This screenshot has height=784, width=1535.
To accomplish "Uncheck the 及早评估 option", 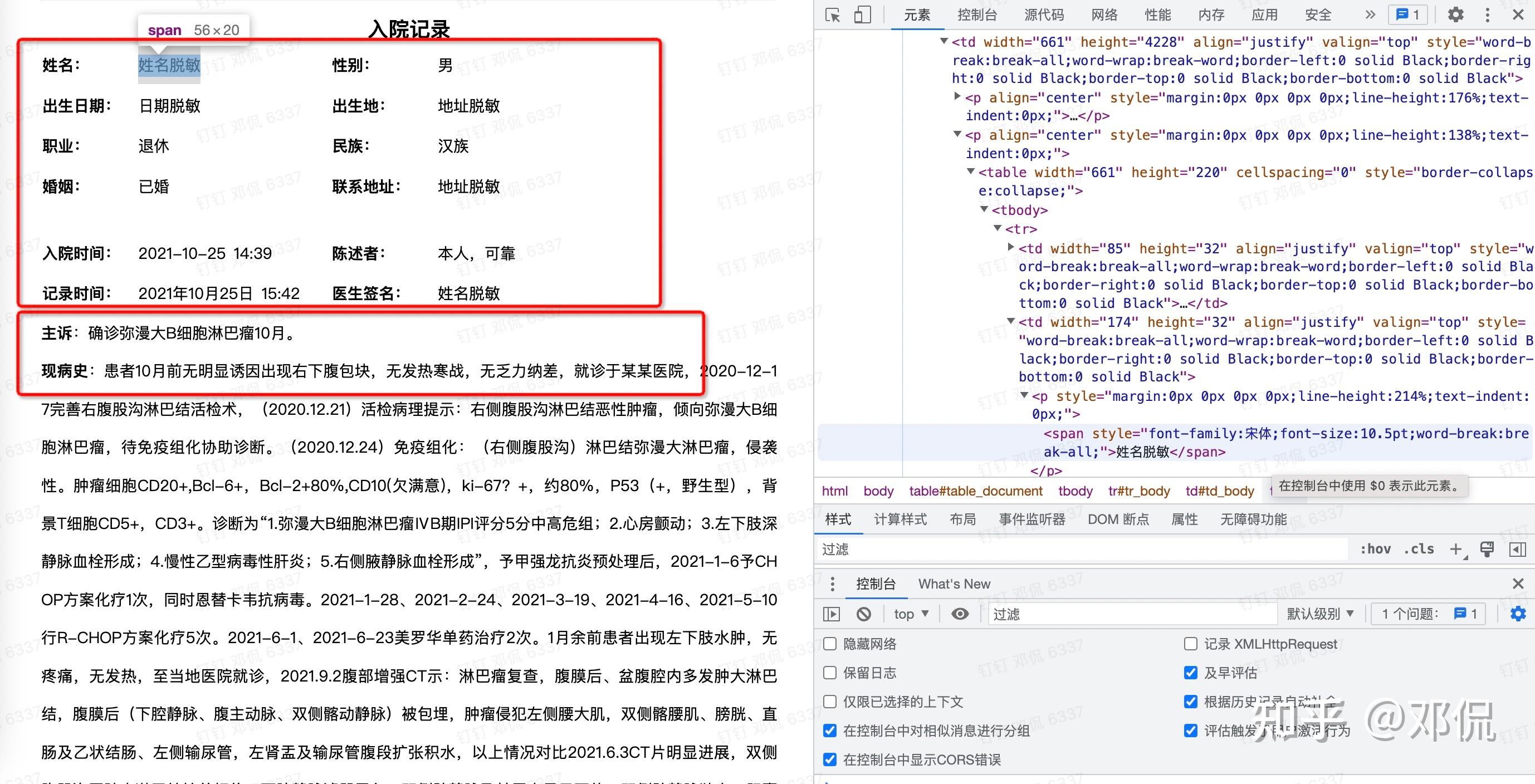I will [x=1191, y=673].
